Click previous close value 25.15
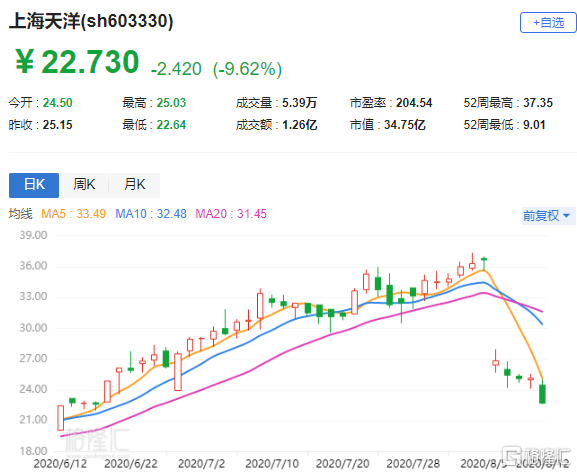577x473 pixels. tap(57, 125)
